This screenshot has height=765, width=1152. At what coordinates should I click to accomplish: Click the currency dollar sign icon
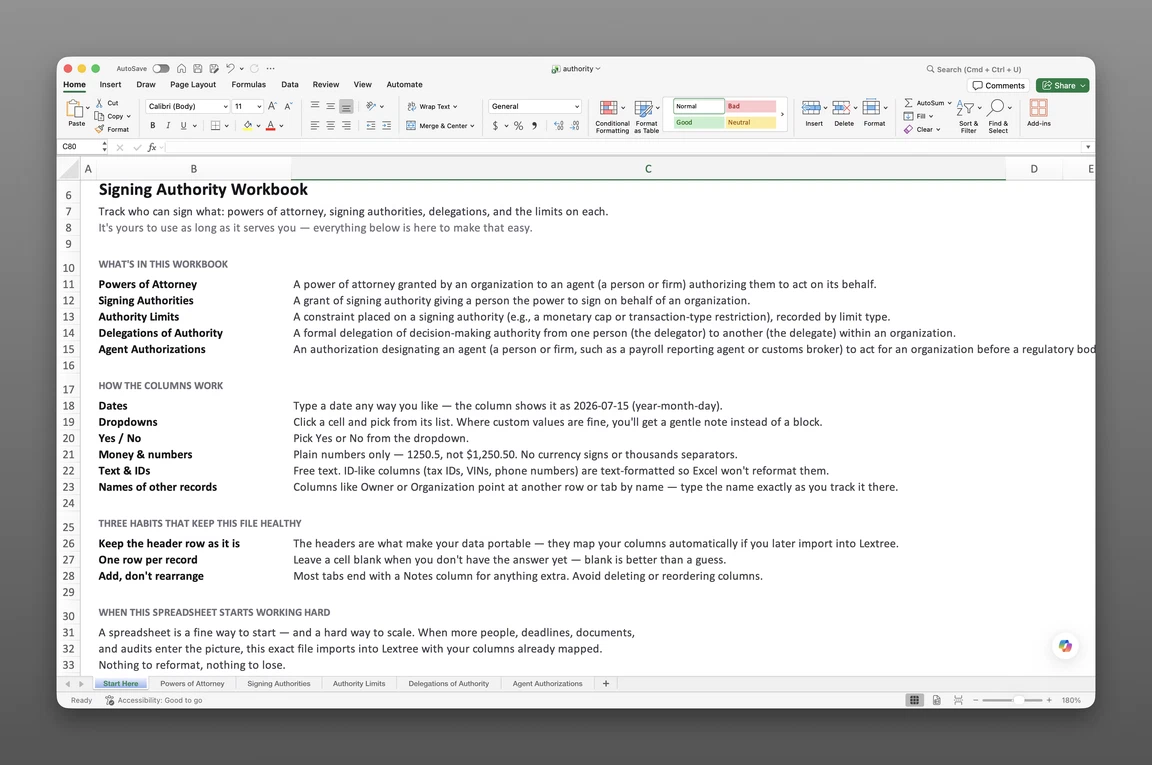[495, 126]
